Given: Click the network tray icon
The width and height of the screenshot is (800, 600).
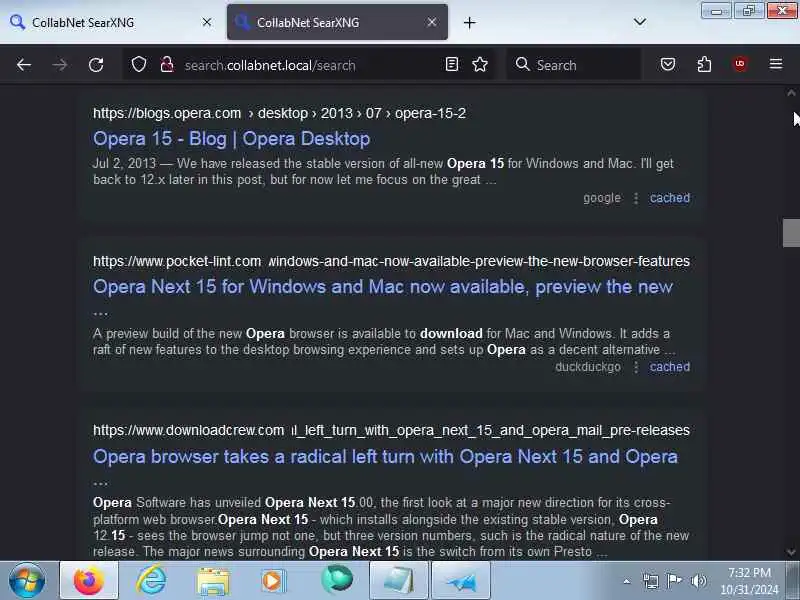Looking at the screenshot, I should [651, 581].
